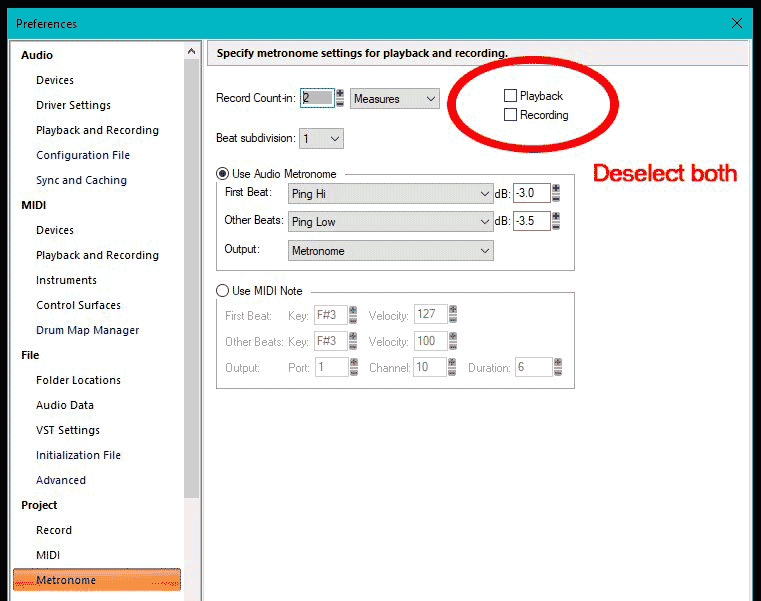
Task: Open the Beat subdivision dropdown
Action: point(321,139)
